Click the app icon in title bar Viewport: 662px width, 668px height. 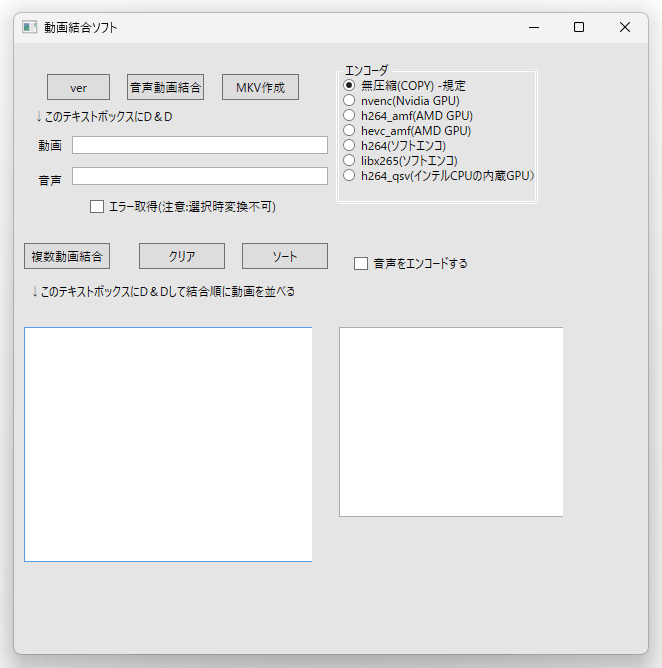tap(30, 27)
